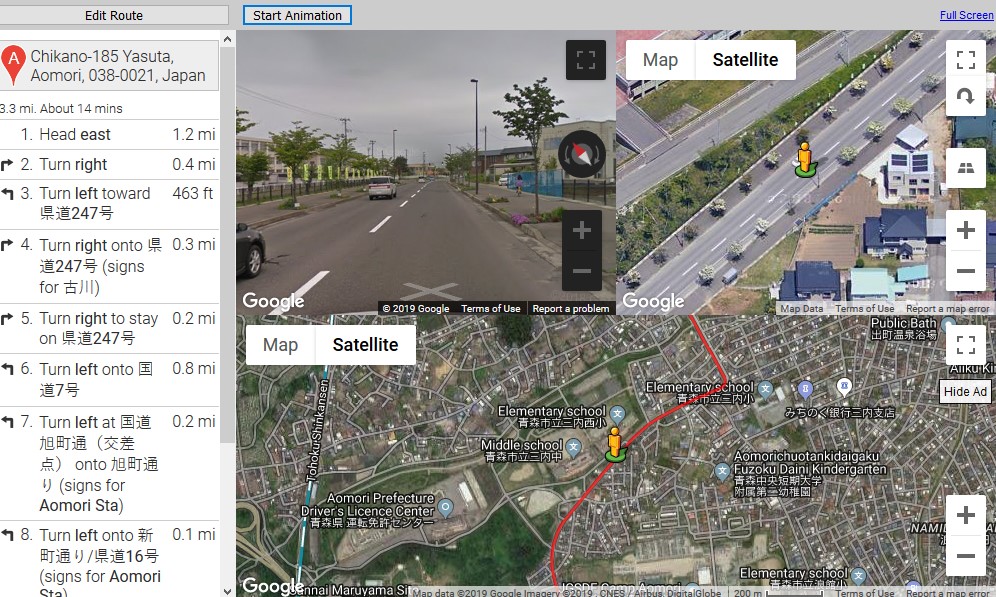Toggle fullscreen in Street View panel
The height and width of the screenshot is (597, 996).
pos(586,60)
